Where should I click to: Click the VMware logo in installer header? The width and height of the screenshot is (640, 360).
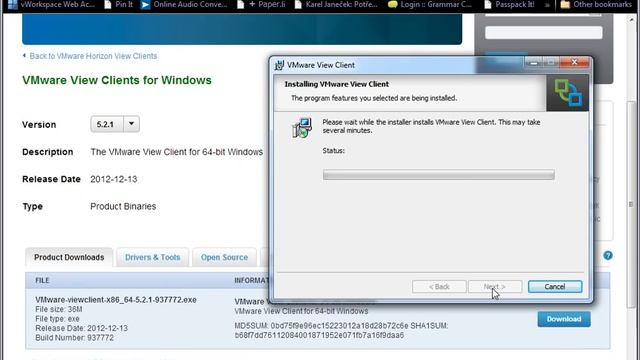(568, 93)
